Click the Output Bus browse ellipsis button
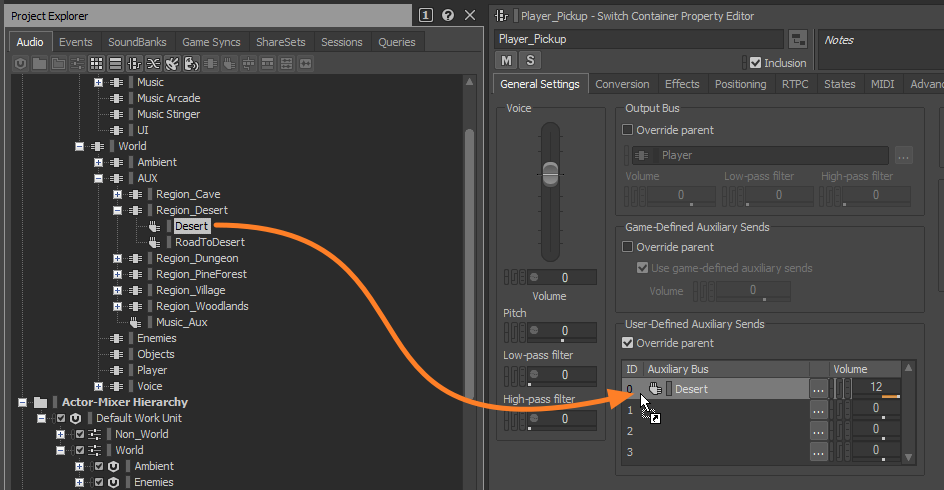 pyautogui.click(x=903, y=156)
